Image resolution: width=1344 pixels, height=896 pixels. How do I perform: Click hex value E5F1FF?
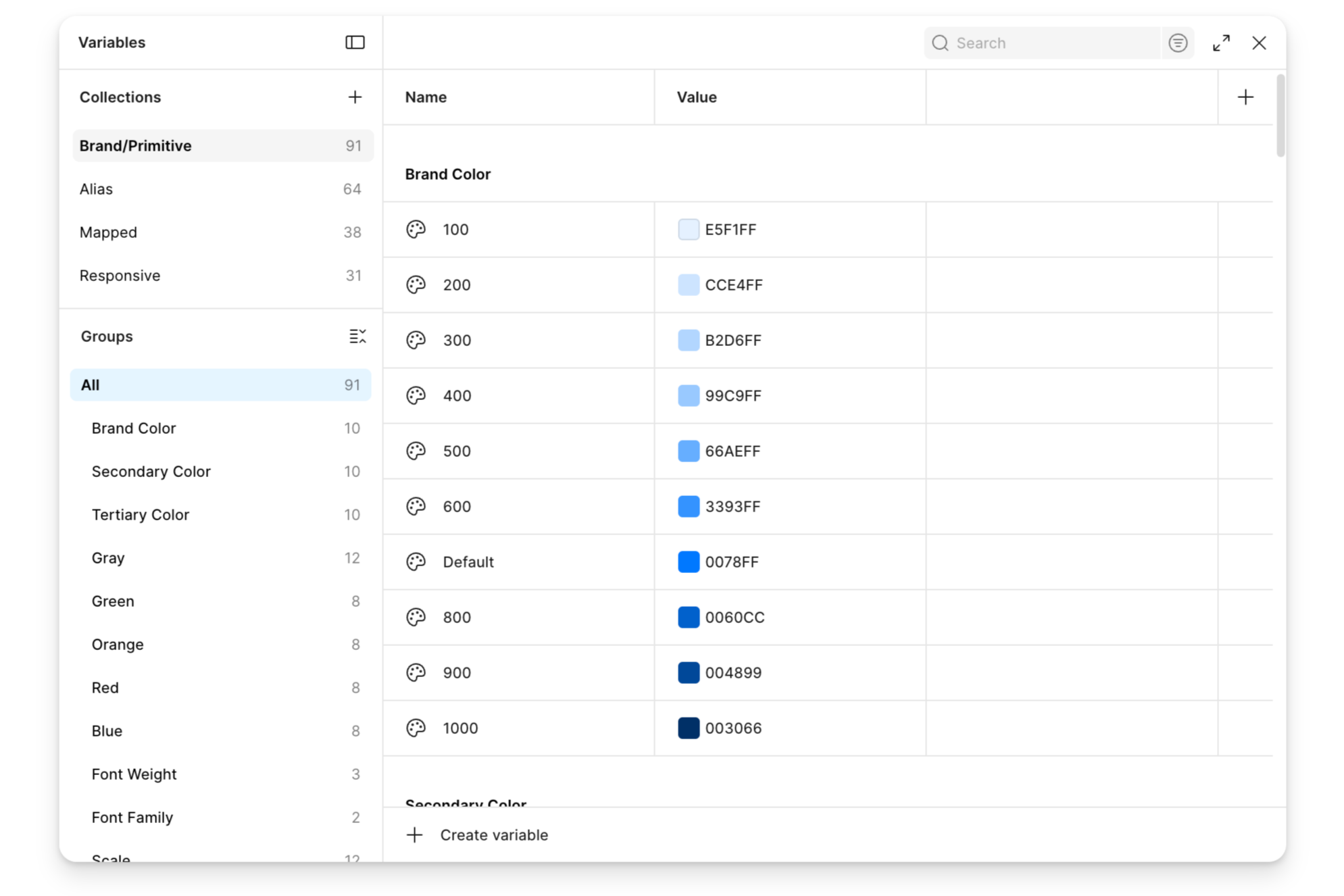[x=730, y=229]
